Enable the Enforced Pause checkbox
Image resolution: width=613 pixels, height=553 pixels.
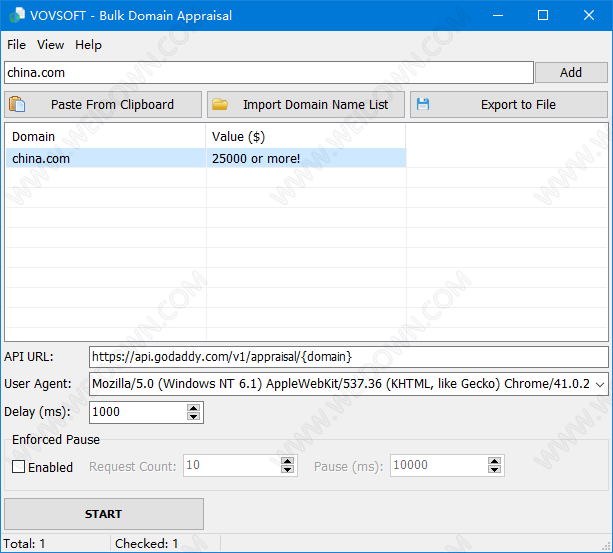pyautogui.click(x=19, y=467)
